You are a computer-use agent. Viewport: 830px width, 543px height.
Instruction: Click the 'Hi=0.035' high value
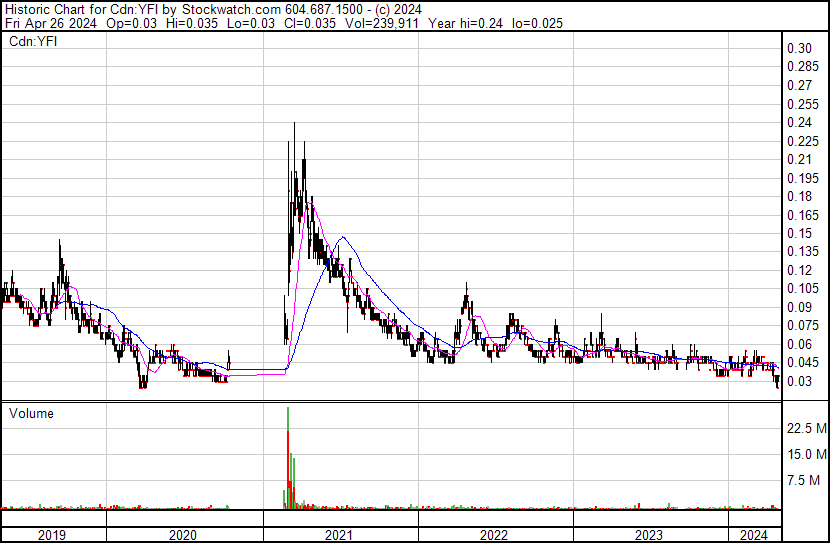pyautogui.click(x=192, y=23)
